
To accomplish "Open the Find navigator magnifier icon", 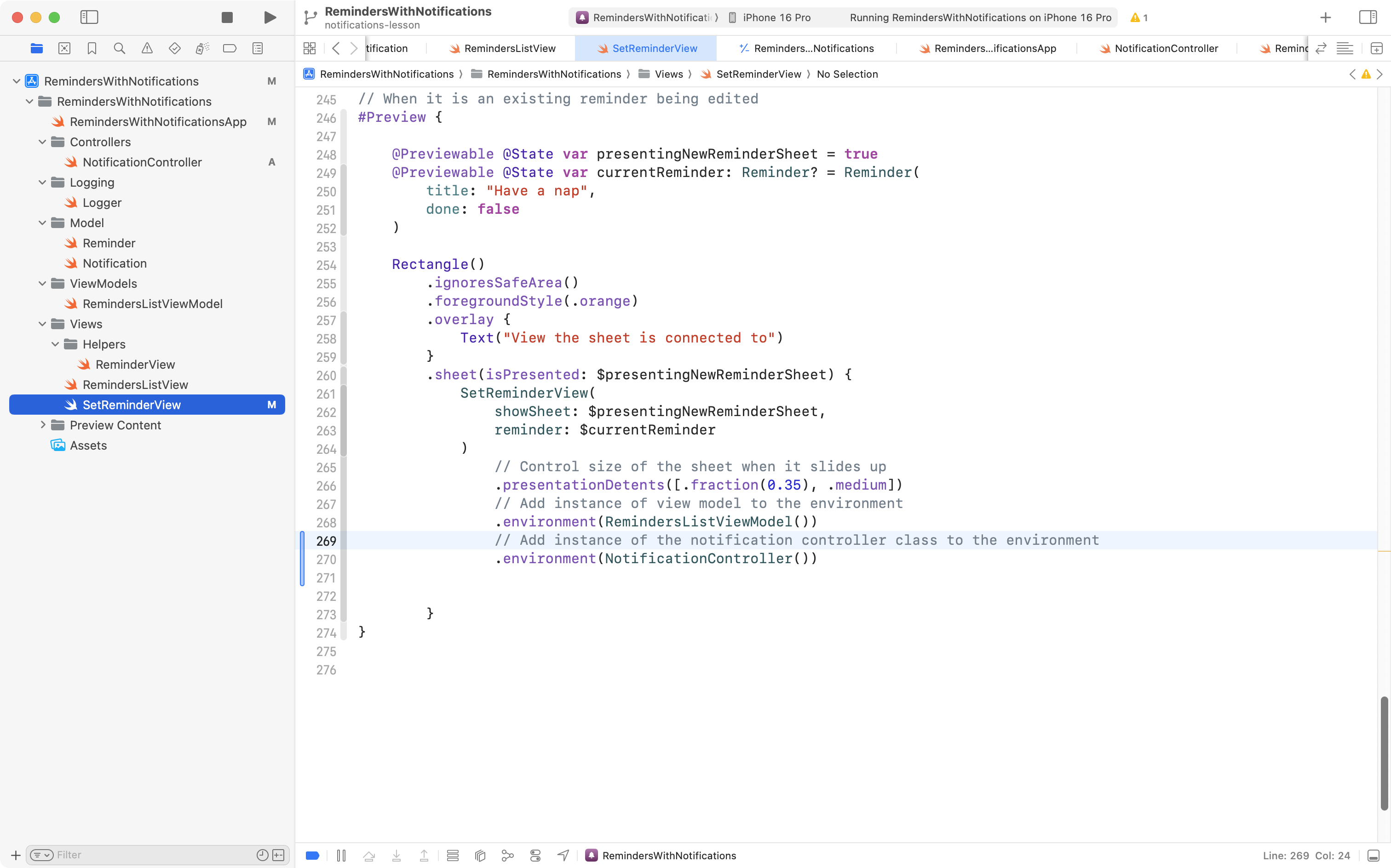I will click(x=120, y=48).
